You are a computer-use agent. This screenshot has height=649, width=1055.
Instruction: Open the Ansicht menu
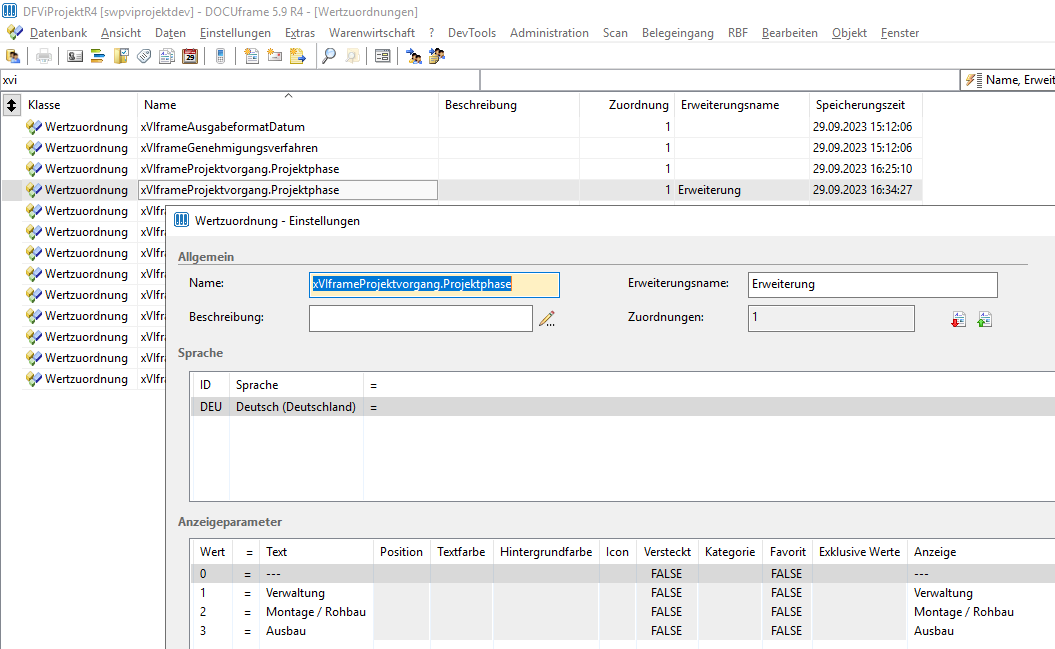point(121,33)
